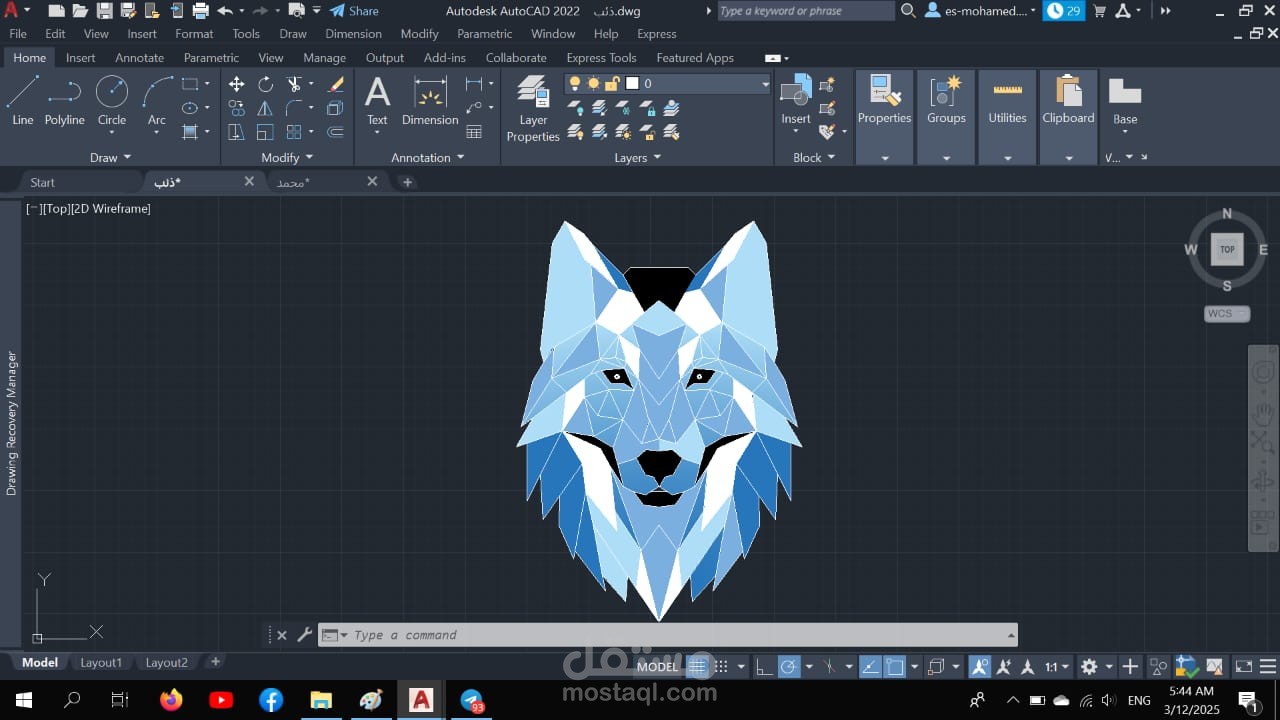Select the Hatch tool in Draw panel
This screenshot has width=1280, height=720.
click(190, 132)
